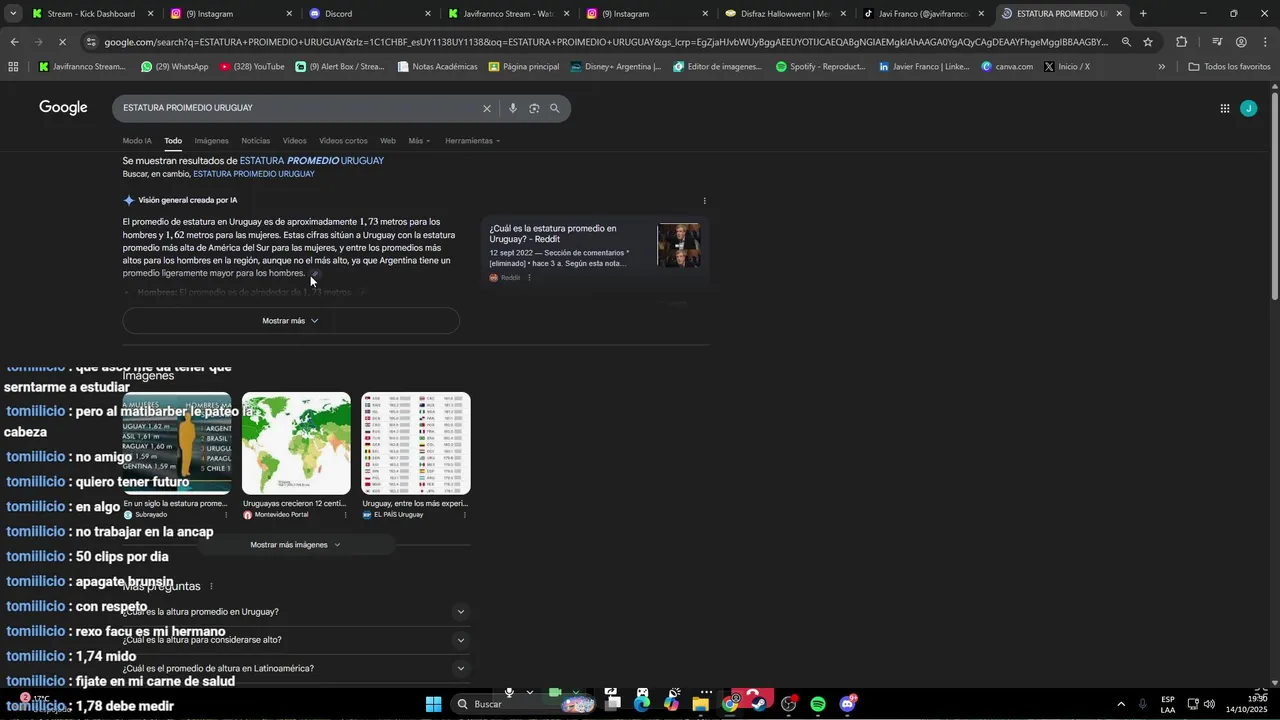Stop loading the page with the X button
1280x720 pixels.
(63, 42)
